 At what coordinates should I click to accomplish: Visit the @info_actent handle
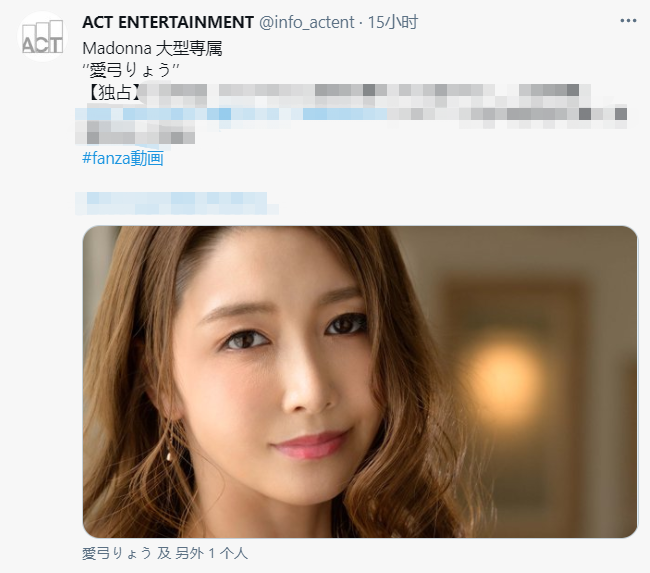(307, 22)
